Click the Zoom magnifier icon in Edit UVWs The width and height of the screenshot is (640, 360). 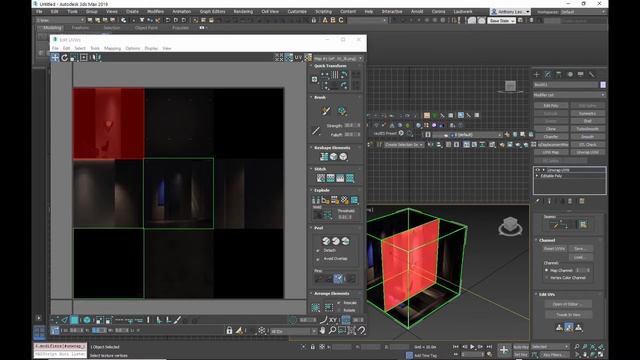tap(332, 330)
